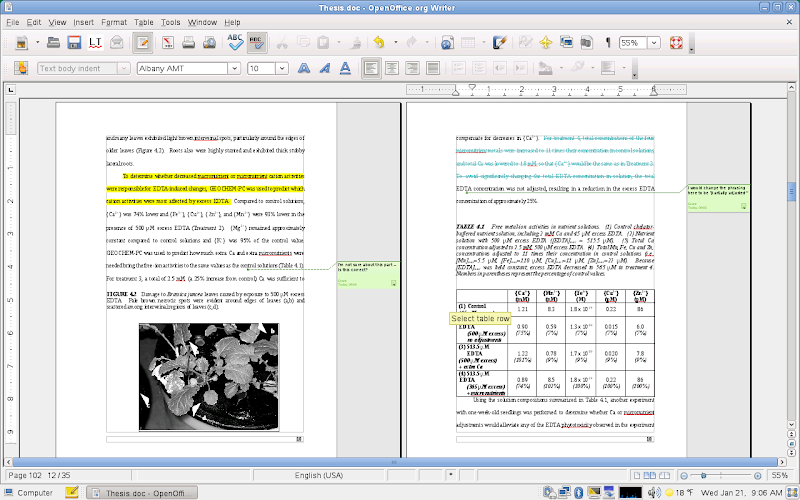Click zoom out minus button

[684, 476]
